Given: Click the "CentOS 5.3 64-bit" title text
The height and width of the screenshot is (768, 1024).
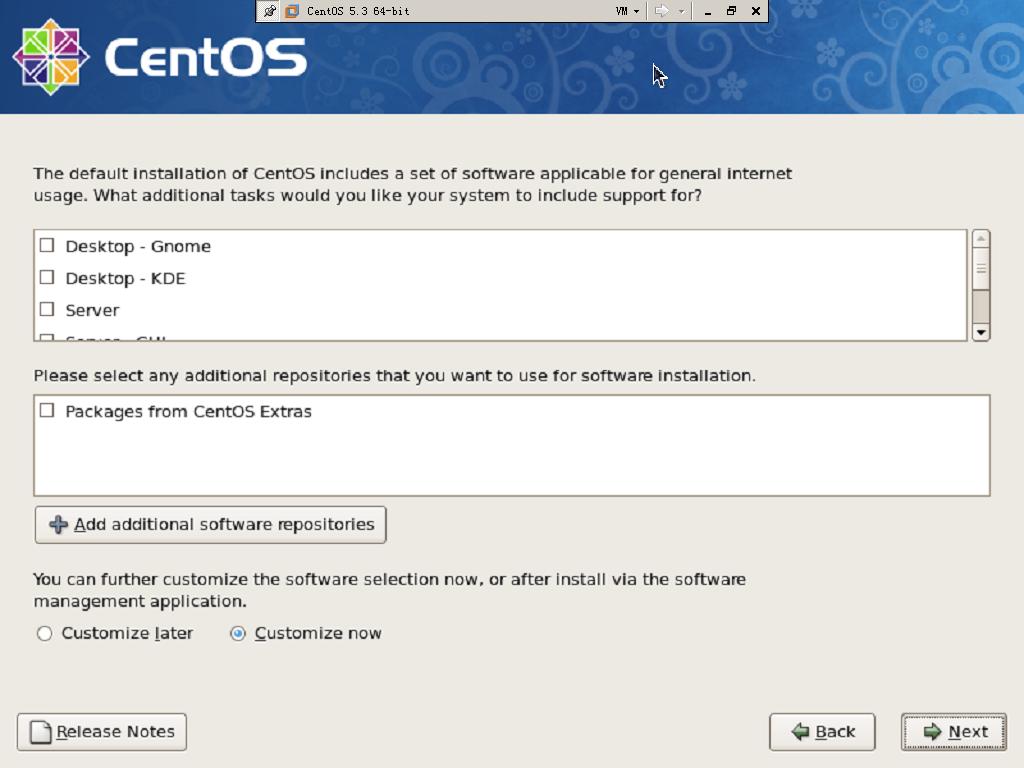Looking at the screenshot, I should click(x=358, y=11).
